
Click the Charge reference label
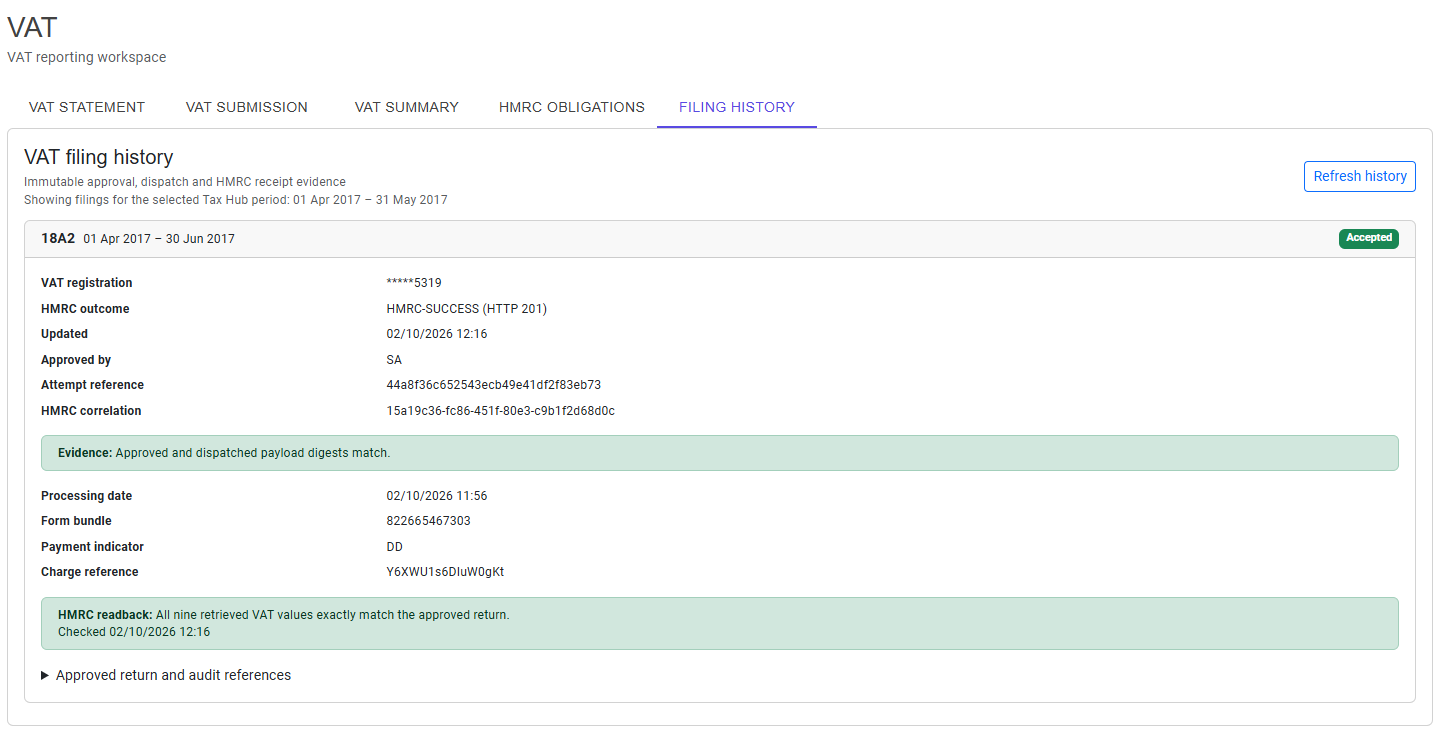point(90,572)
